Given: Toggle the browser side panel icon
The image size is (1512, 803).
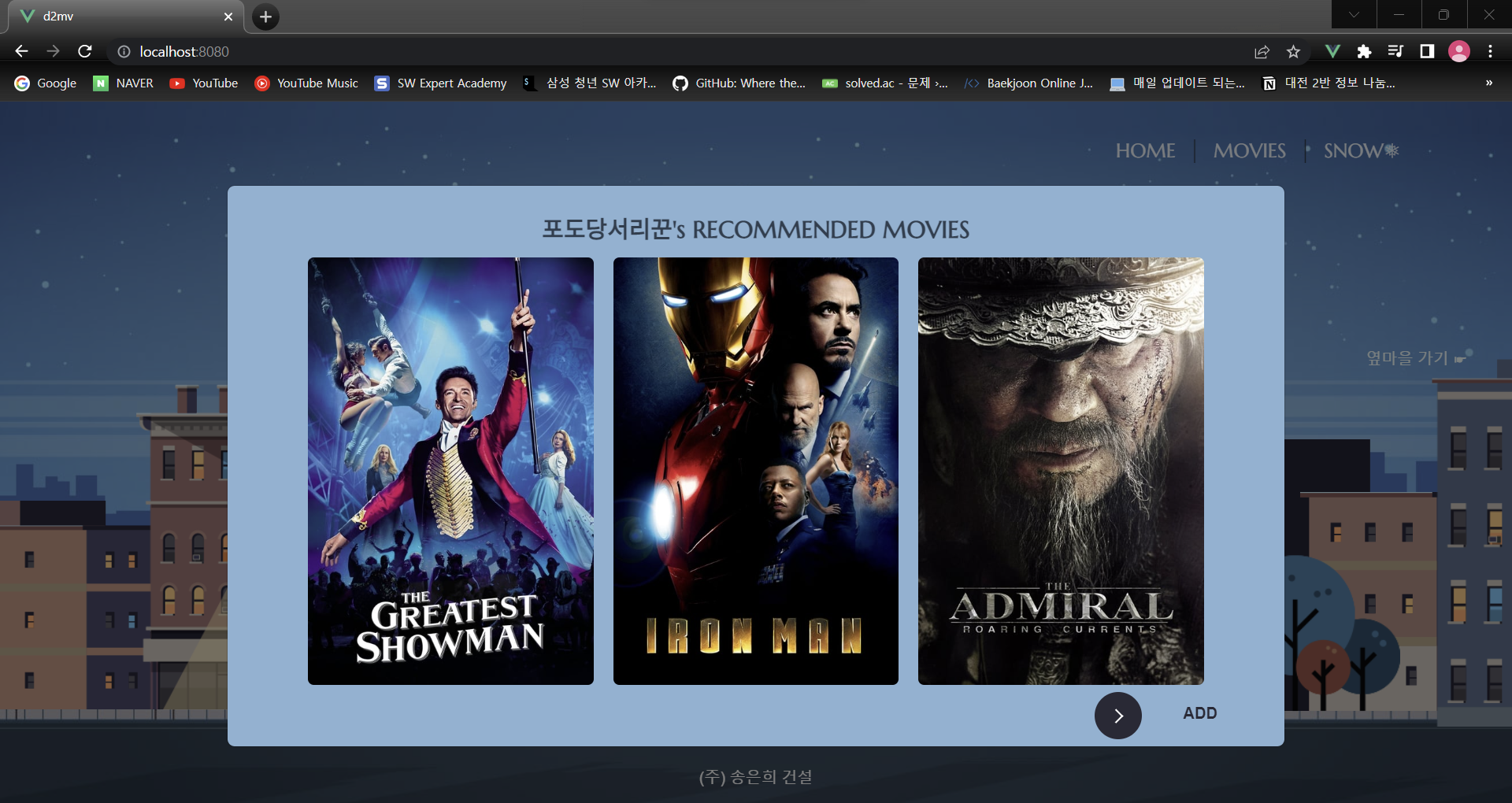Looking at the screenshot, I should [x=1425, y=51].
